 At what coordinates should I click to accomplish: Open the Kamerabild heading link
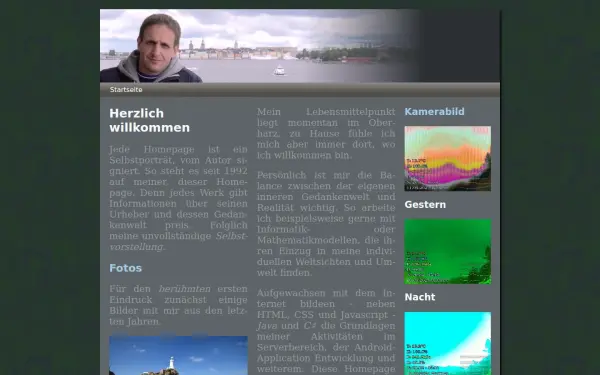coord(434,112)
